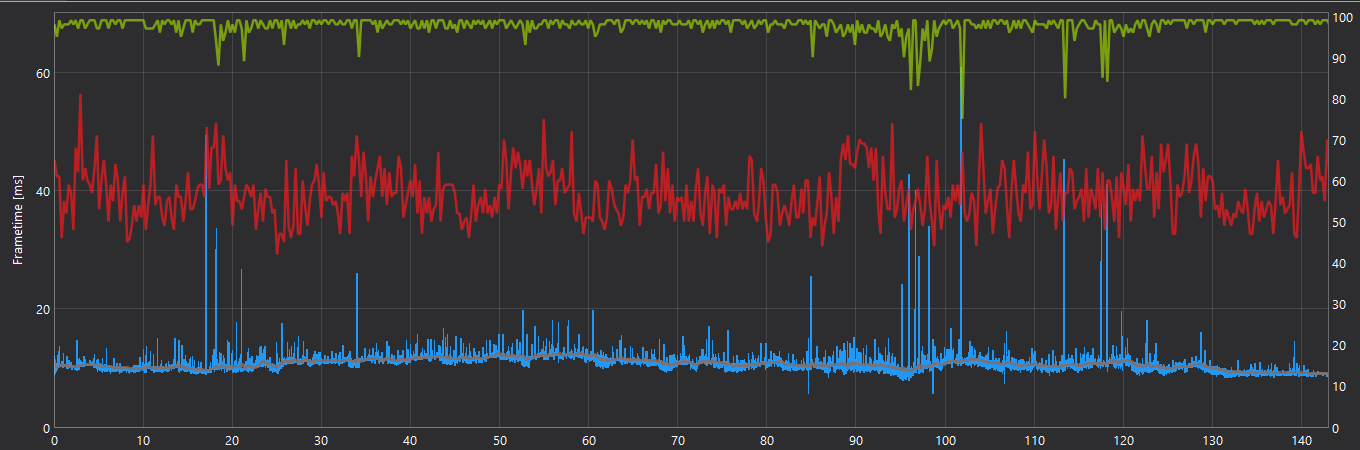This screenshot has width=1360, height=450.
Task: Select the 90 label on the right percentage axis
Action: [x=1340, y=60]
